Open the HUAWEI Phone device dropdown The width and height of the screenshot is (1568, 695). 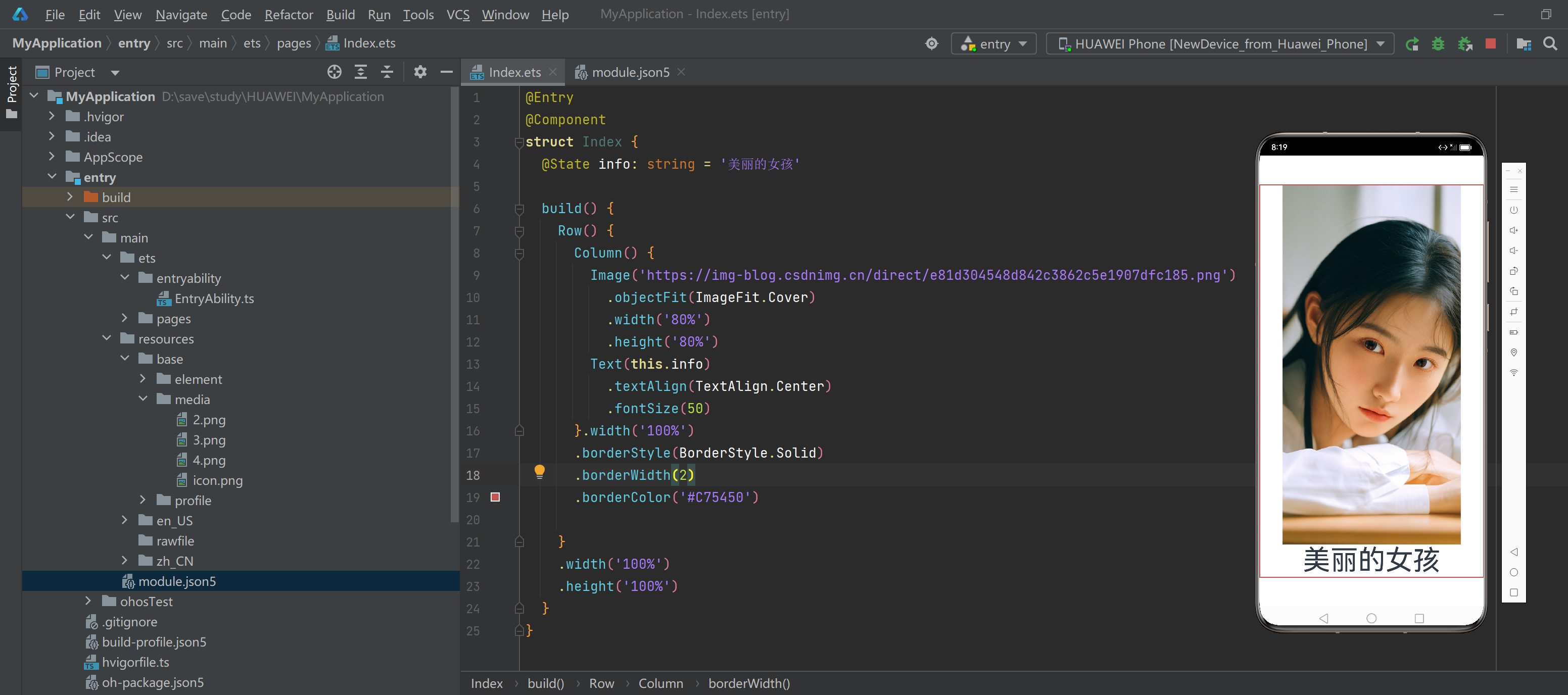point(1220,44)
